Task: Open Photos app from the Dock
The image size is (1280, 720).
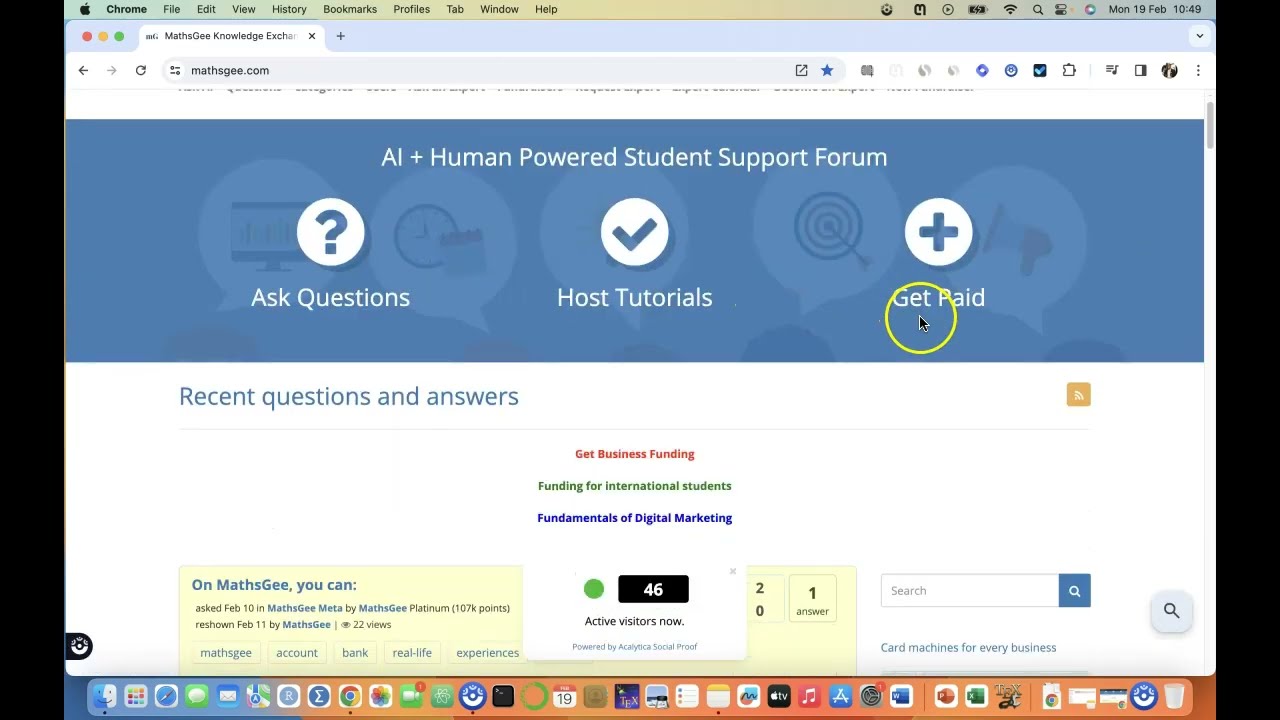Action: (x=380, y=696)
